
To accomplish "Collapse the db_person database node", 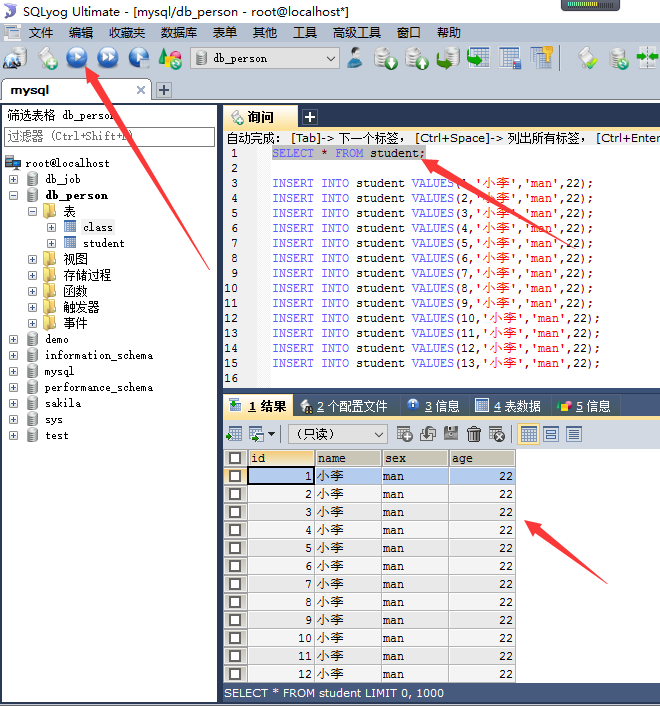I will (x=14, y=195).
